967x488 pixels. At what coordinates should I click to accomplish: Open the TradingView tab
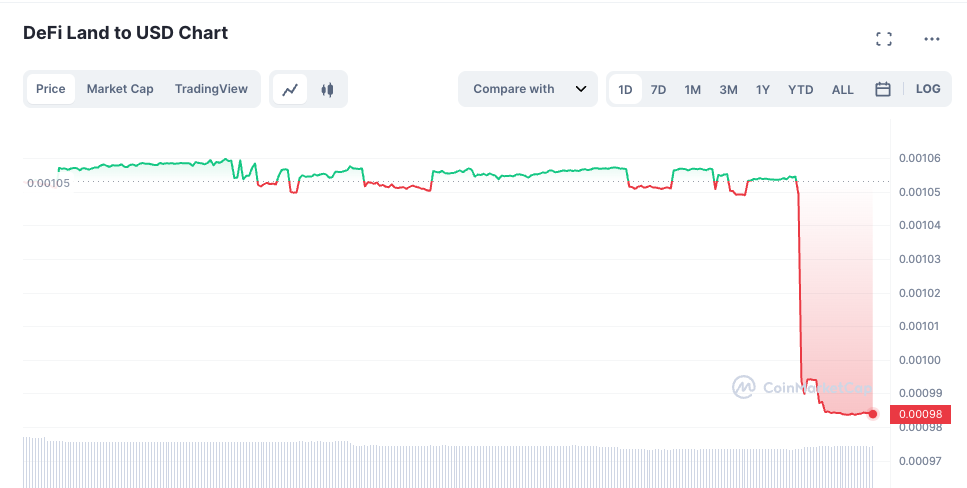coord(211,89)
